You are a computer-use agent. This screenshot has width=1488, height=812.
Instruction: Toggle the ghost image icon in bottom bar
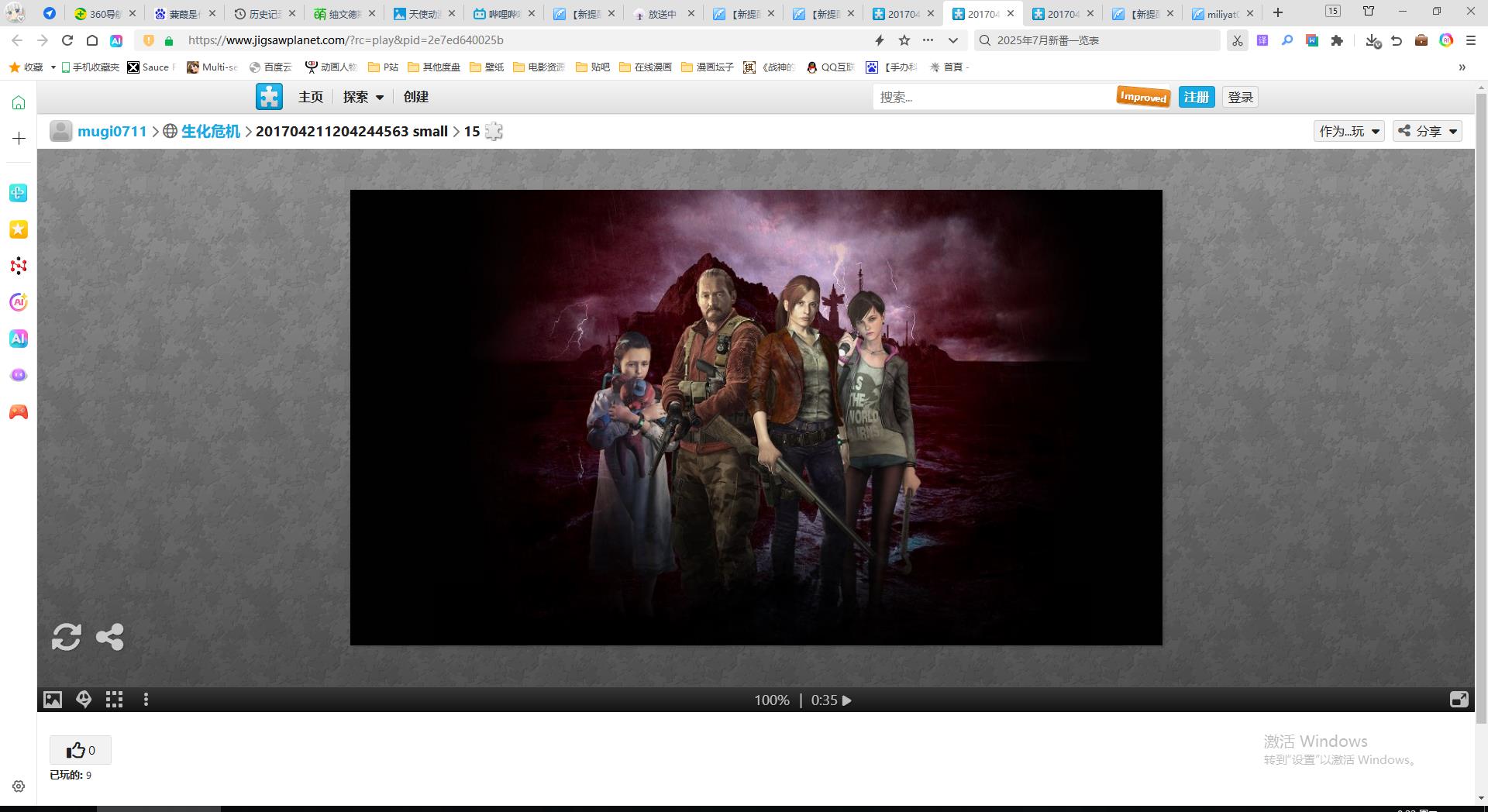tap(84, 700)
